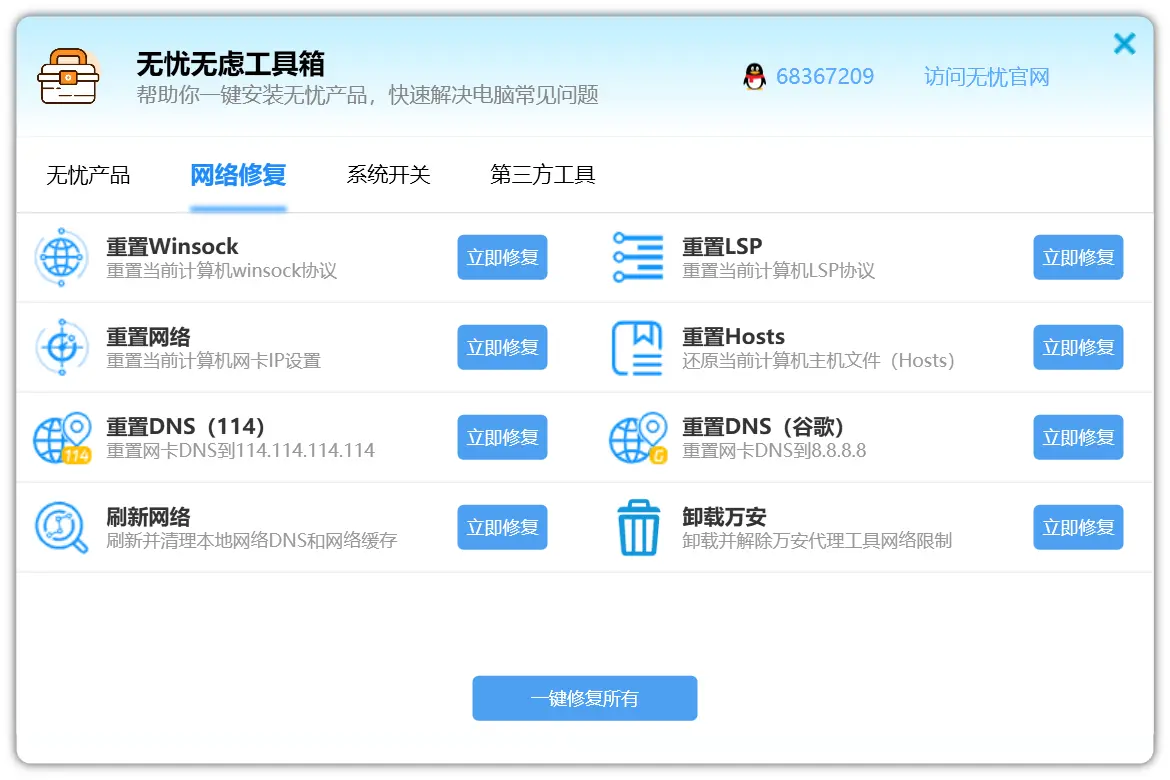The image size is (1170, 780).
Task: Click the 一键修复所有 button
Action: click(585, 699)
